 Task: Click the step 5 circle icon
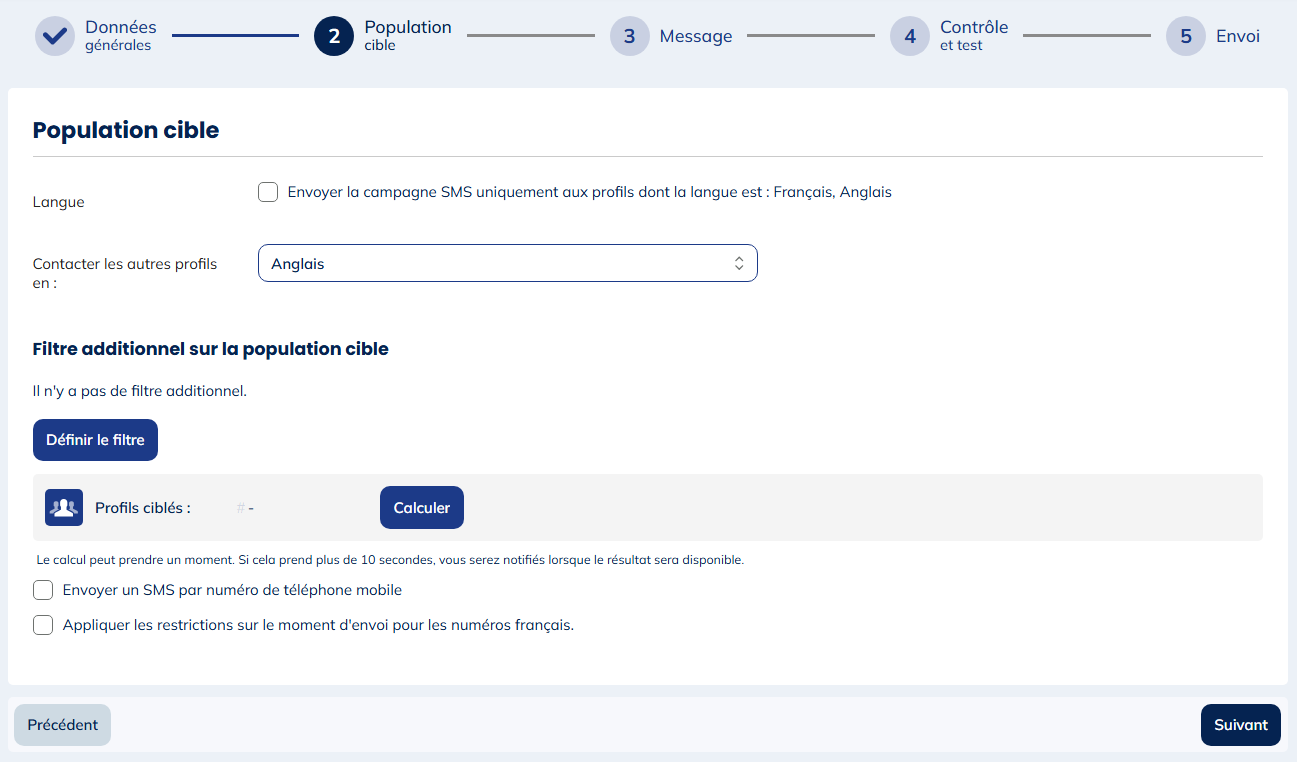point(1186,36)
